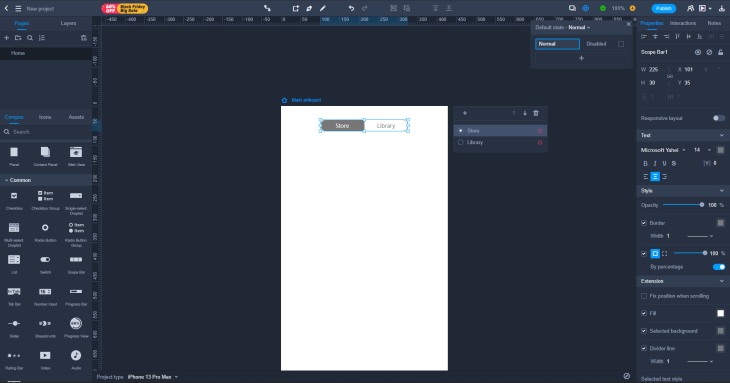Switch to the Assets tab
Viewport: 730px width, 383px height.
pyautogui.click(x=76, y=117)
